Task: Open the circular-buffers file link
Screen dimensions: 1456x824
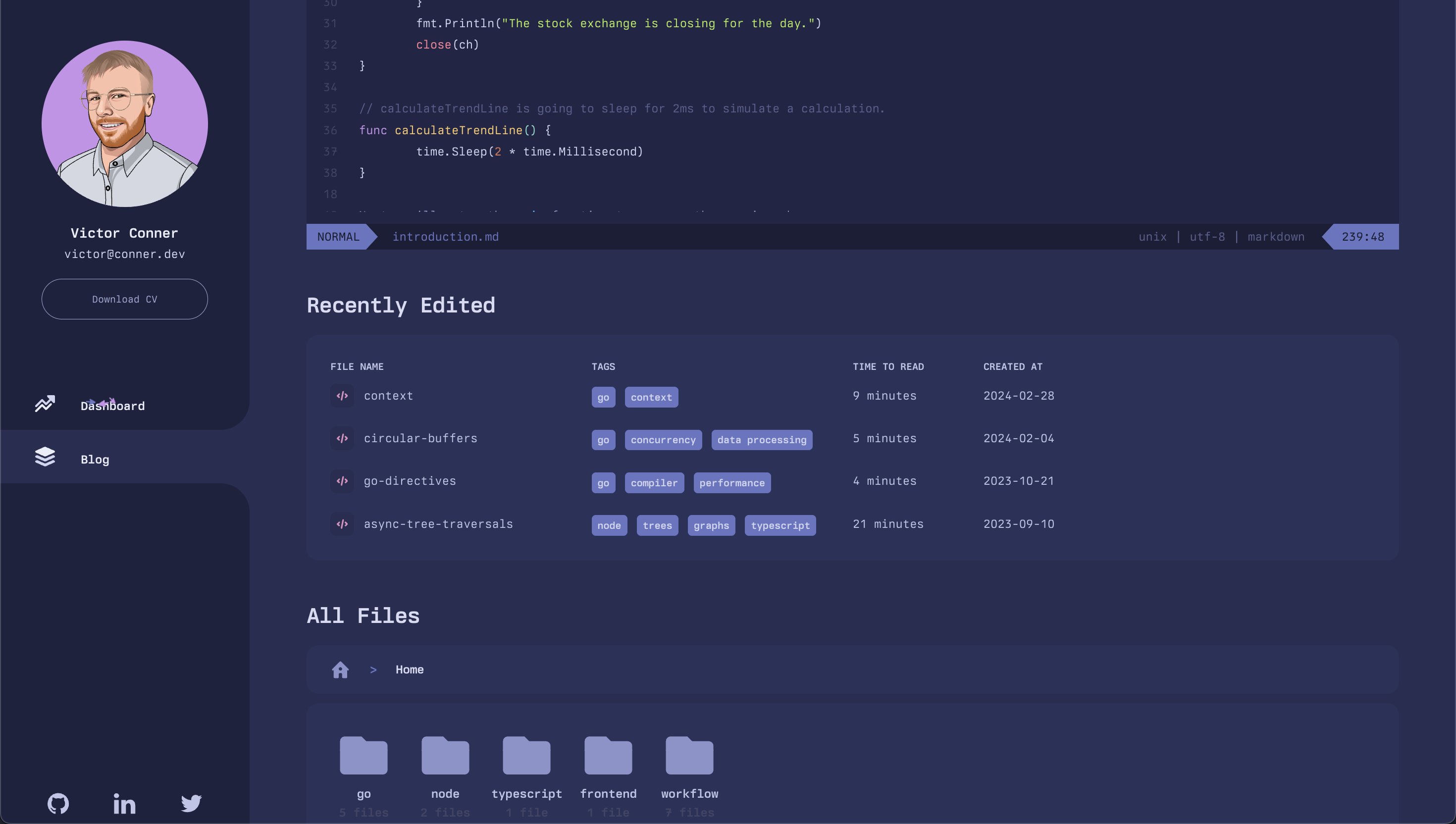Action: pos(420,438)
